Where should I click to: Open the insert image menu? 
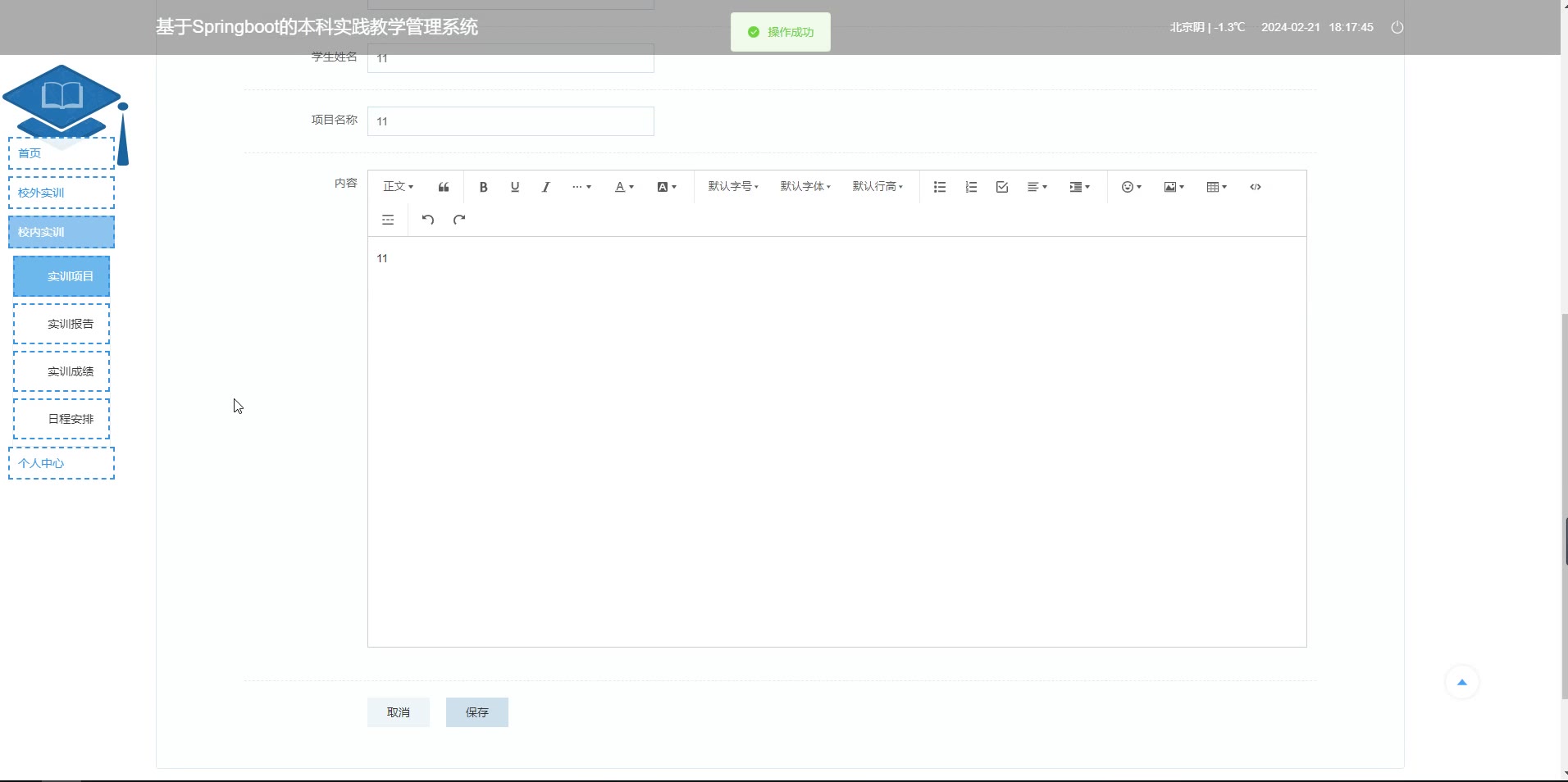(1174, 187)
